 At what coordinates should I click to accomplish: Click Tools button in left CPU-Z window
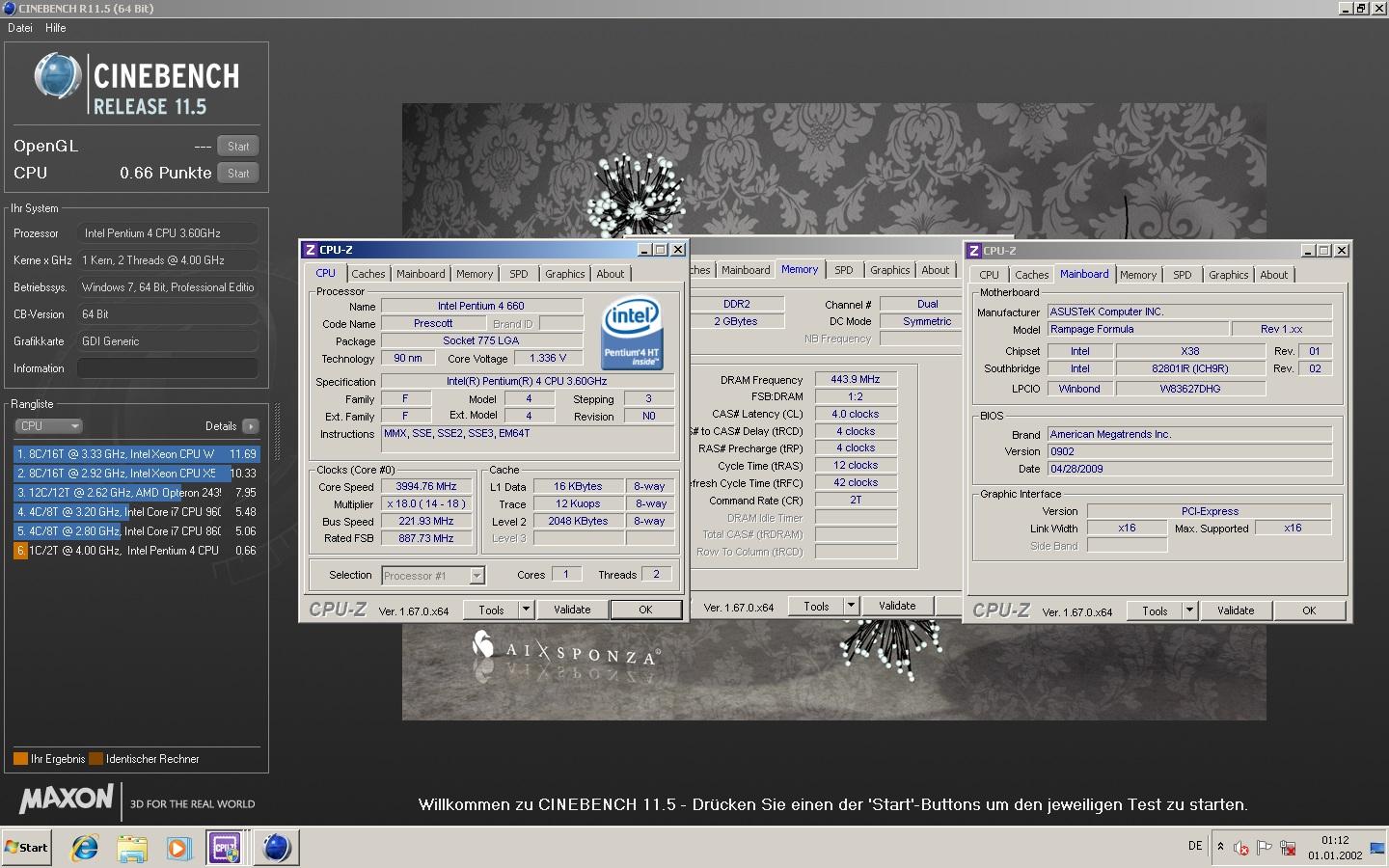491,610
